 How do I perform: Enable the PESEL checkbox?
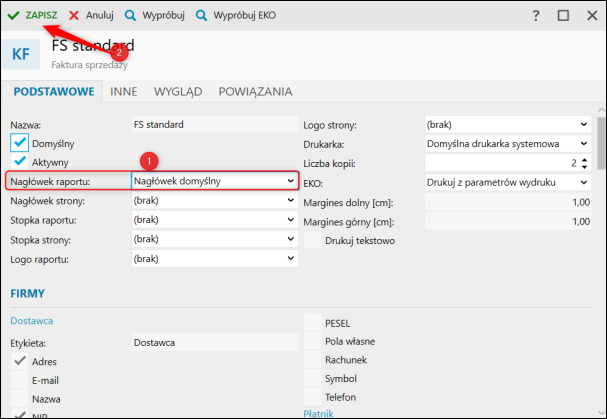point(312,323)
